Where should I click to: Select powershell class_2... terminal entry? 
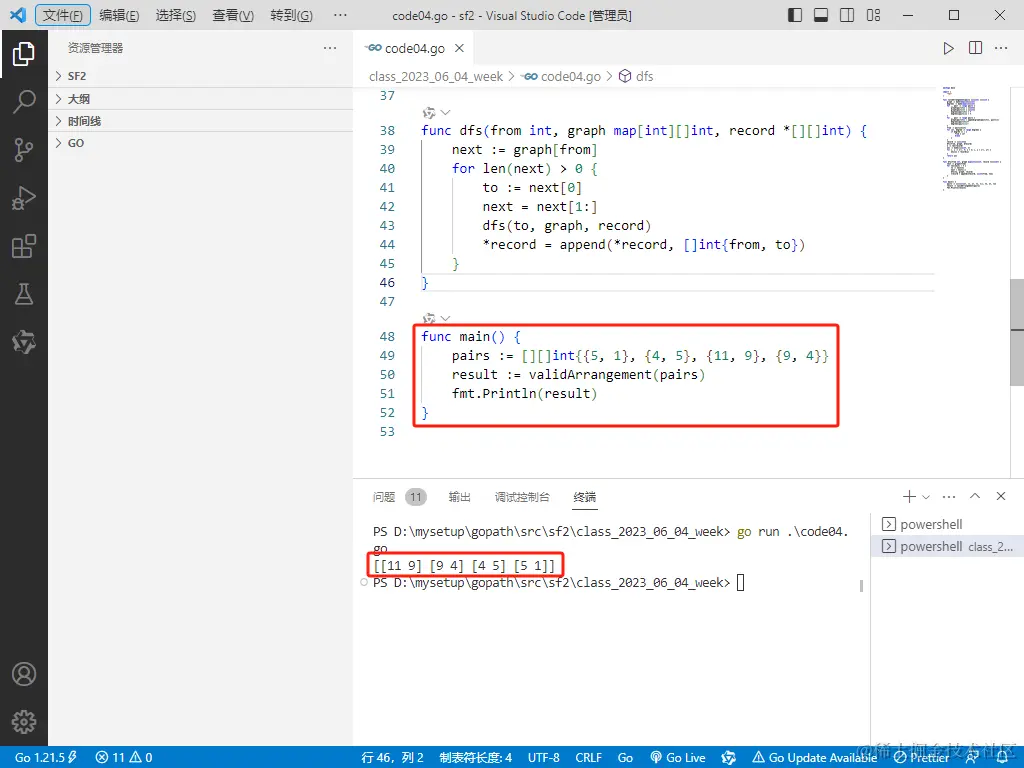[x=947, y=547]
